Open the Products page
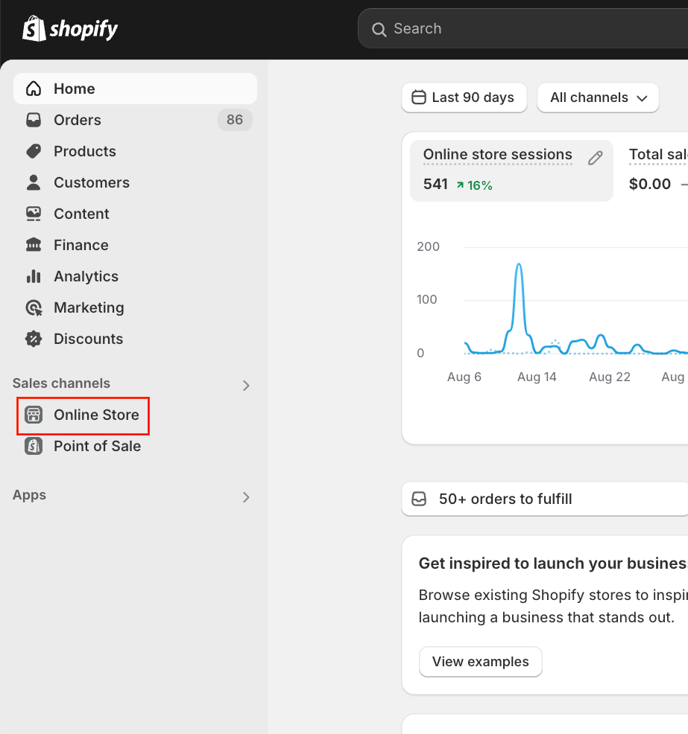Screen dimensions: 688x734 point(135,151)
